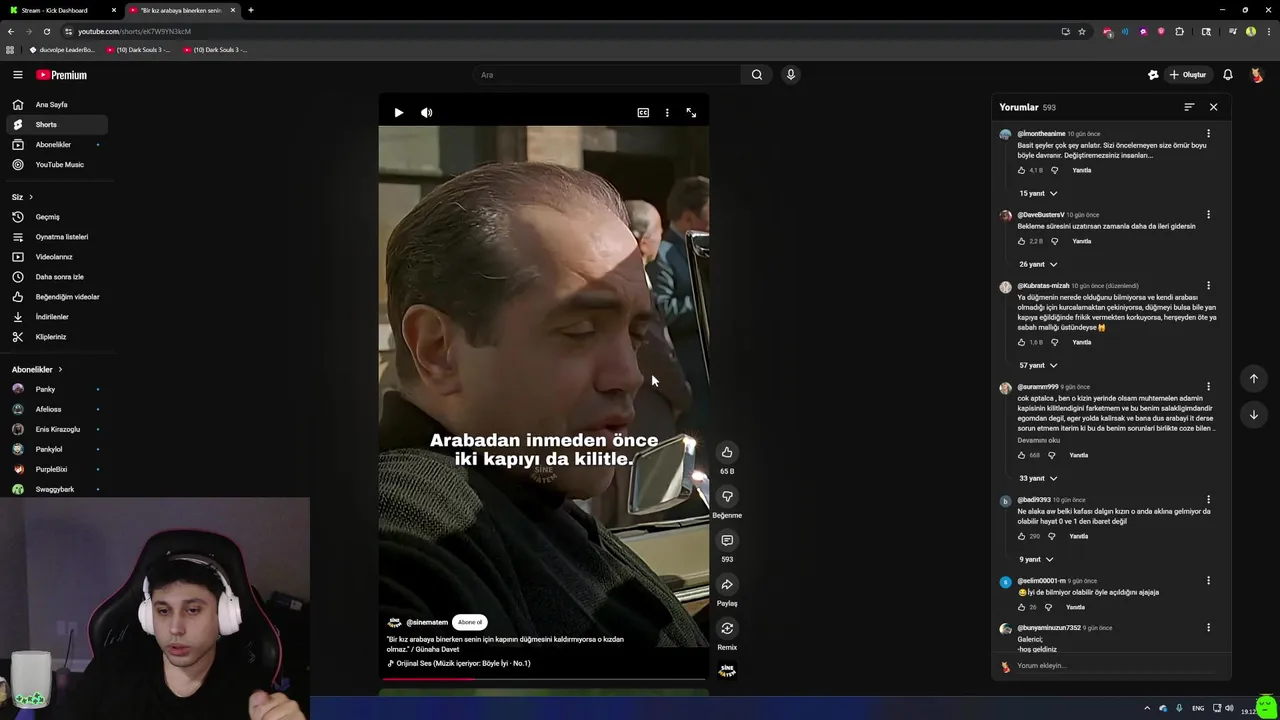This screenshot has width=1280, height=720.
Task: Expand 26 yanıt replies
Action: [1038, 264]
